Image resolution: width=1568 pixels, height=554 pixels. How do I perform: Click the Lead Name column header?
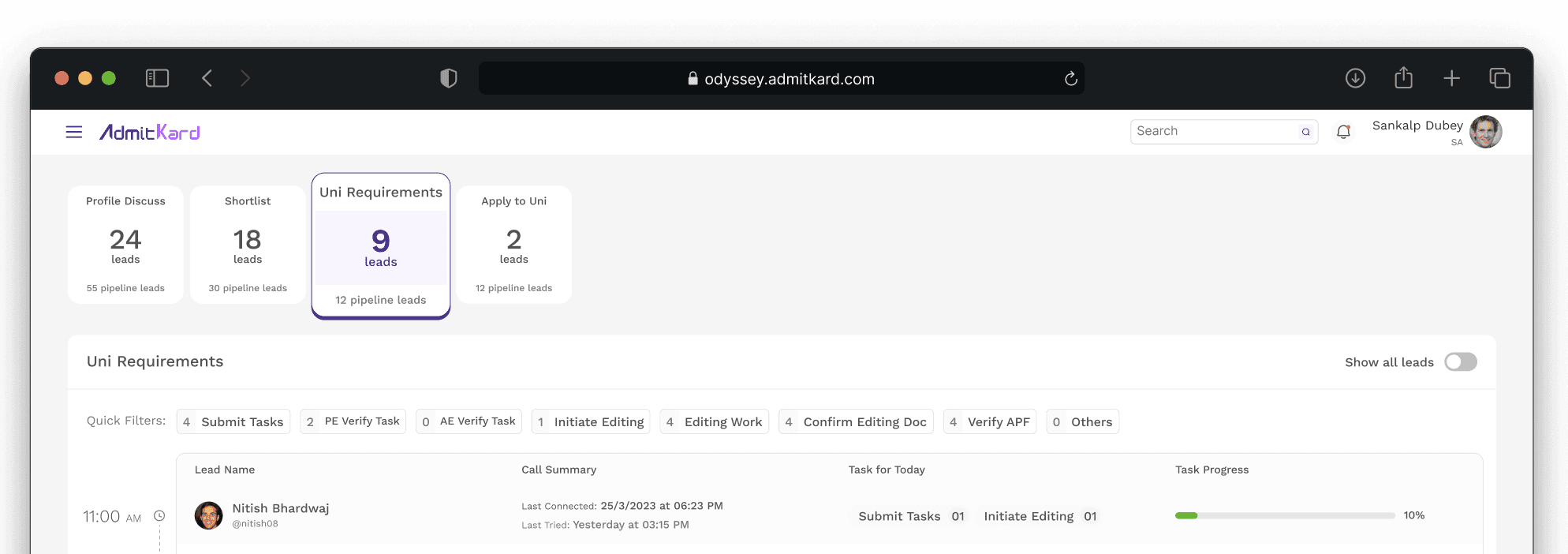point(225,470)
